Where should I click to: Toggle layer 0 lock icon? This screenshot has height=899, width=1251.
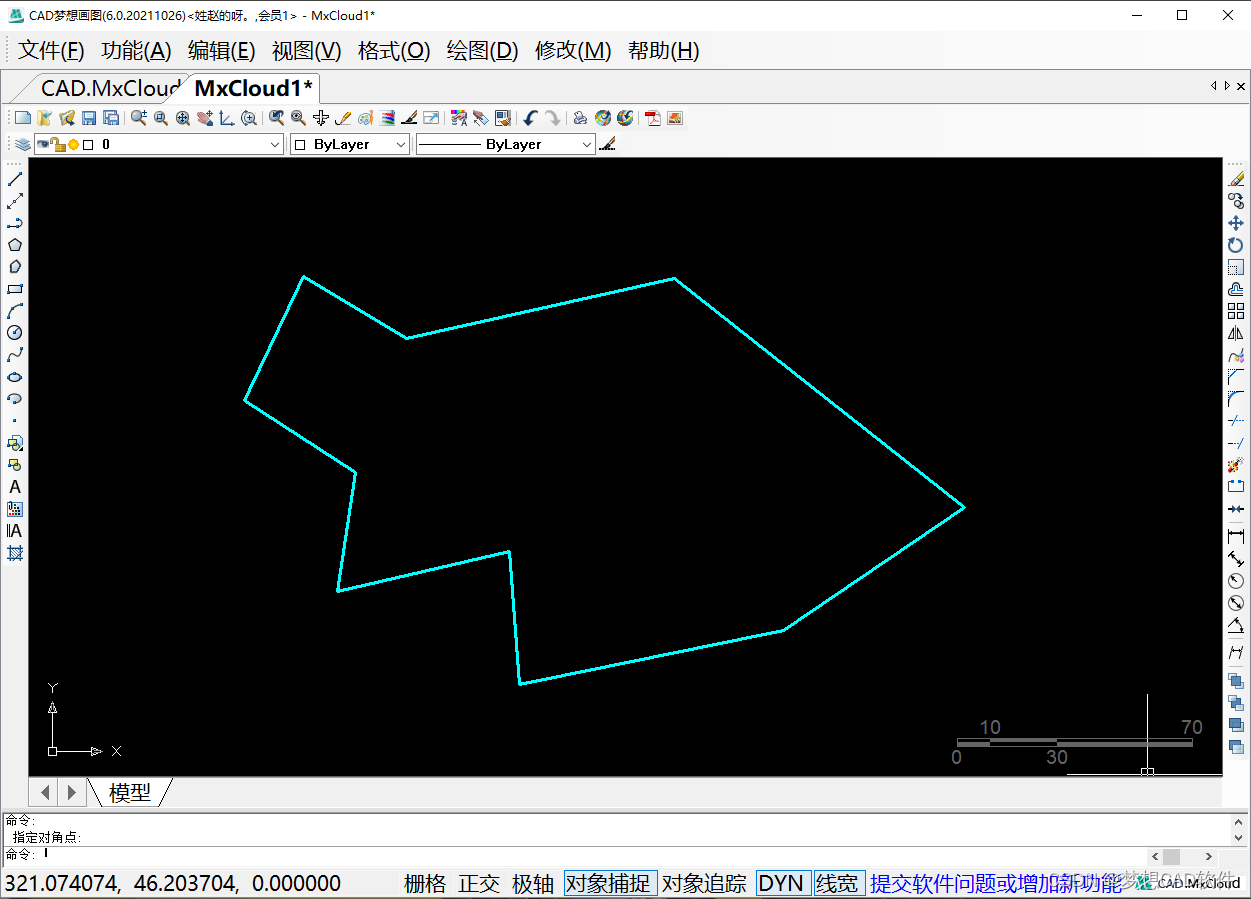(x=59, y=144)
